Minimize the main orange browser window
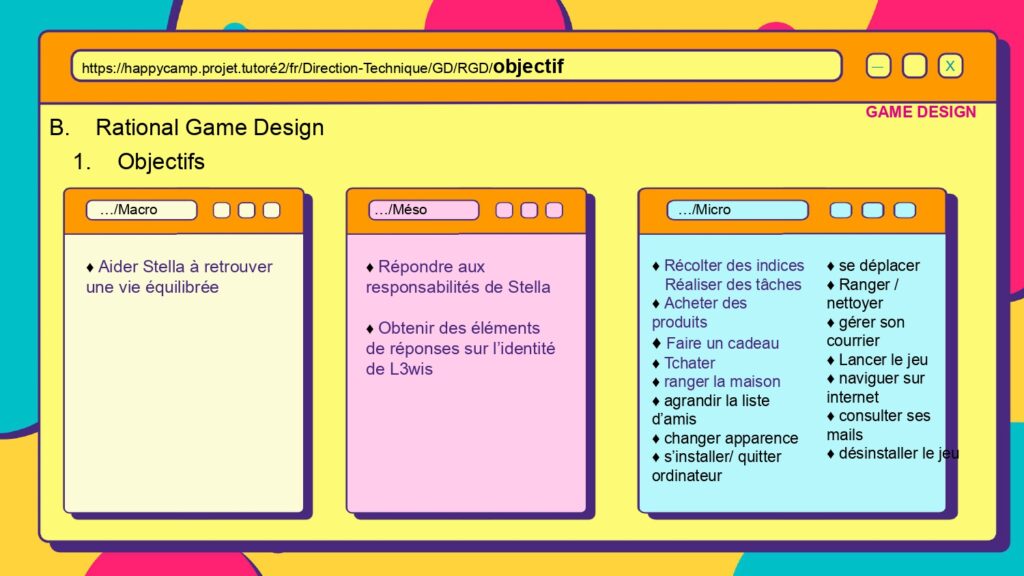The image size is (1024, 576). [878, 66]
